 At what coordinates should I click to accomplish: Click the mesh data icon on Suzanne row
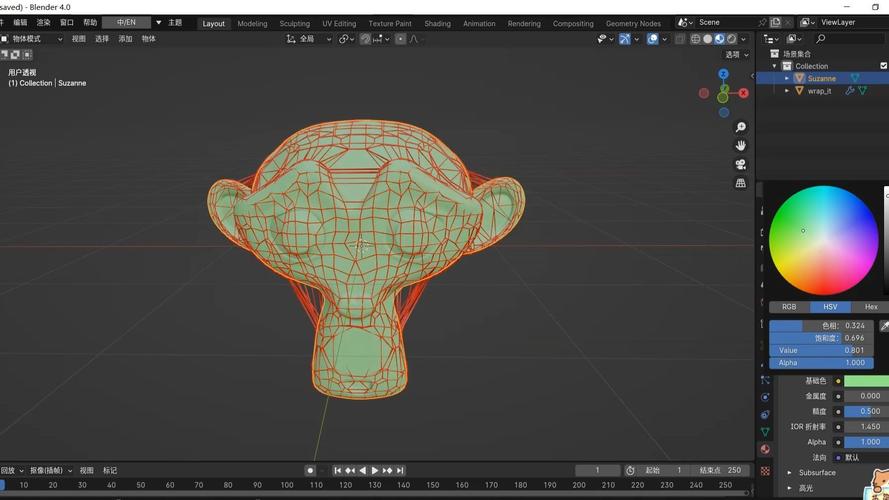tap(855, 78)
